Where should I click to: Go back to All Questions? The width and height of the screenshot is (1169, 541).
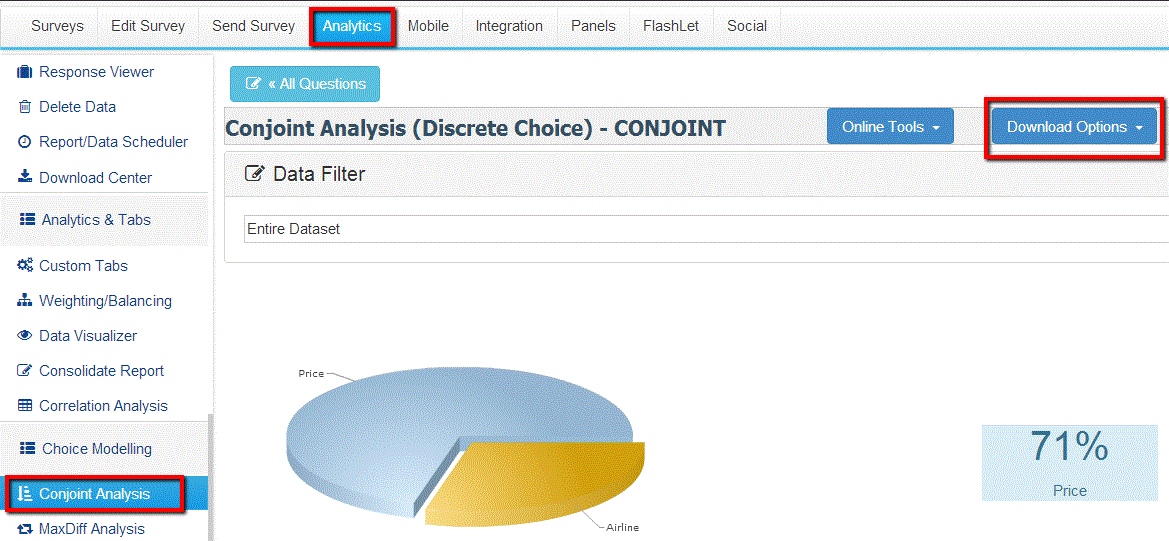tap(305, 84)
